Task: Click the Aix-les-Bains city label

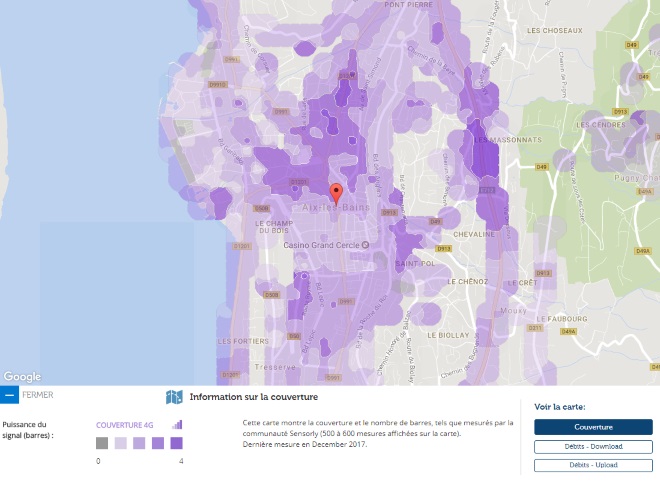Action: 336,207
